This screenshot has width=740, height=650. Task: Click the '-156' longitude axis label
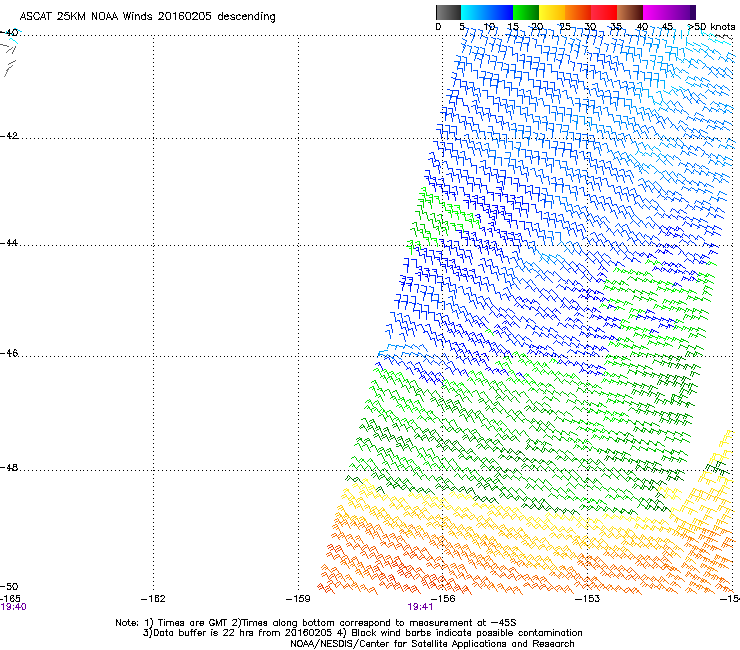coord(443,599)
